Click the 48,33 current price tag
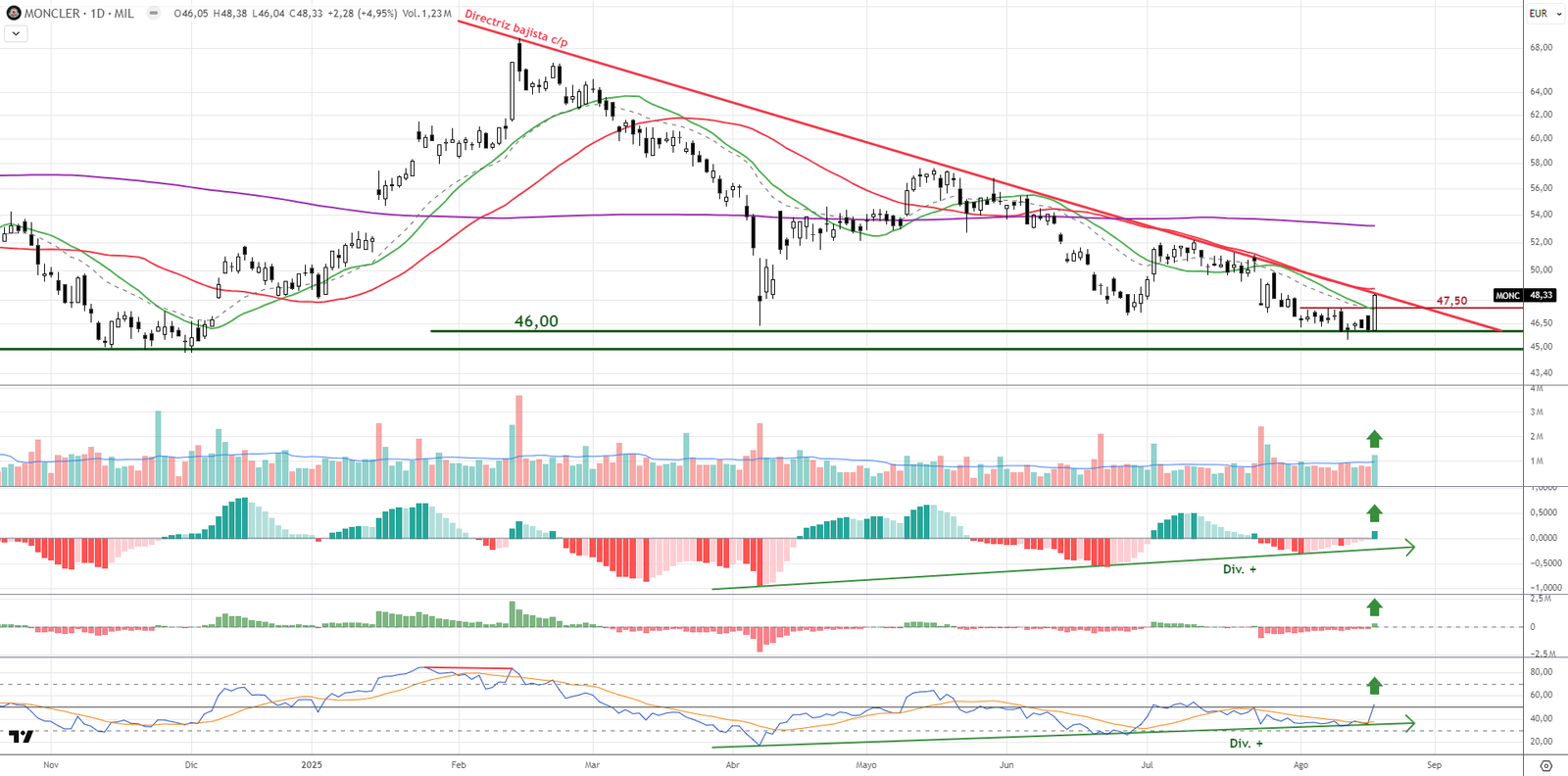 pyautogui.click(x=1542, y=295)
